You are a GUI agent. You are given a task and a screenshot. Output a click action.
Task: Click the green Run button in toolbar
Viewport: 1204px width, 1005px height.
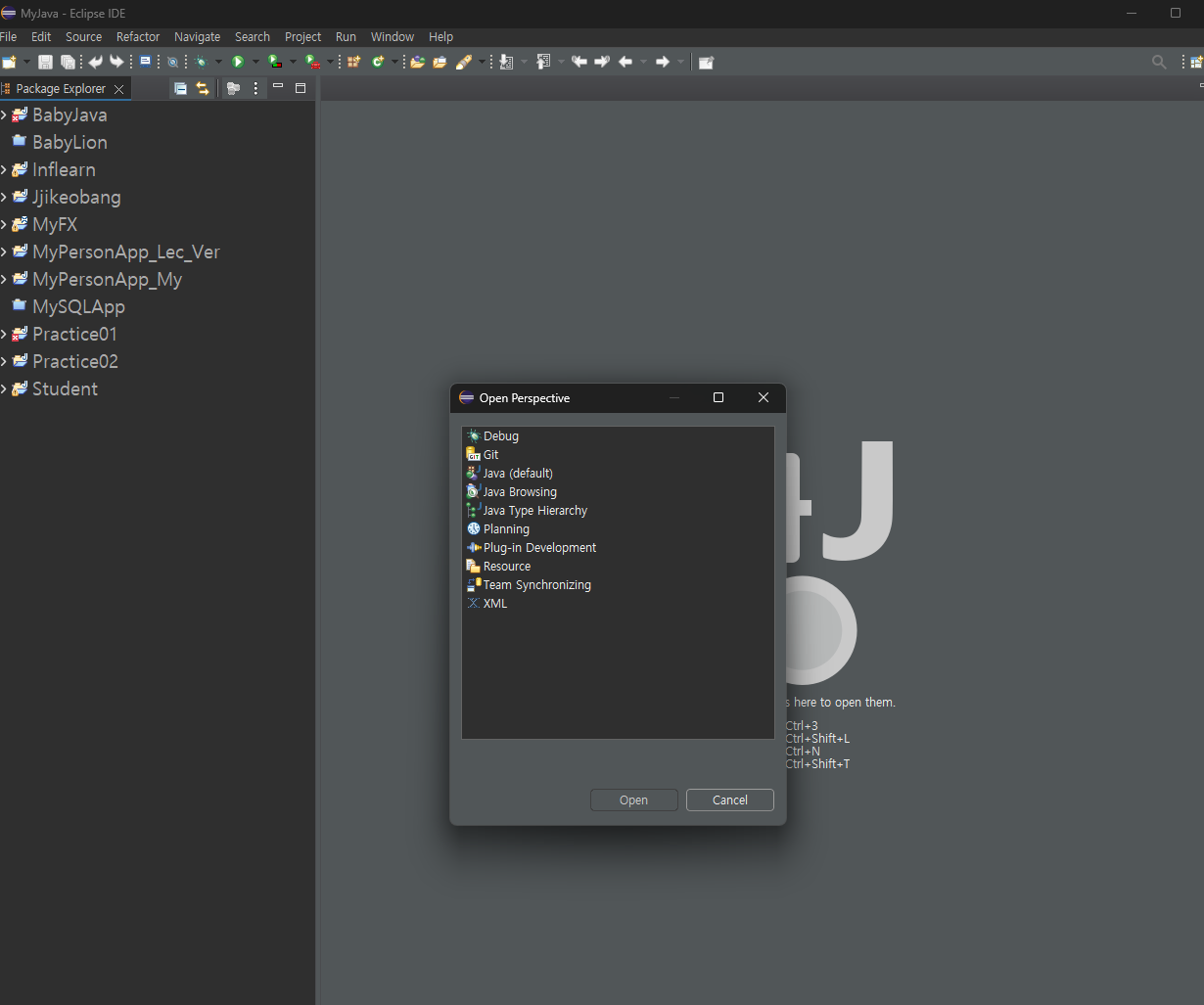(238, 62)
